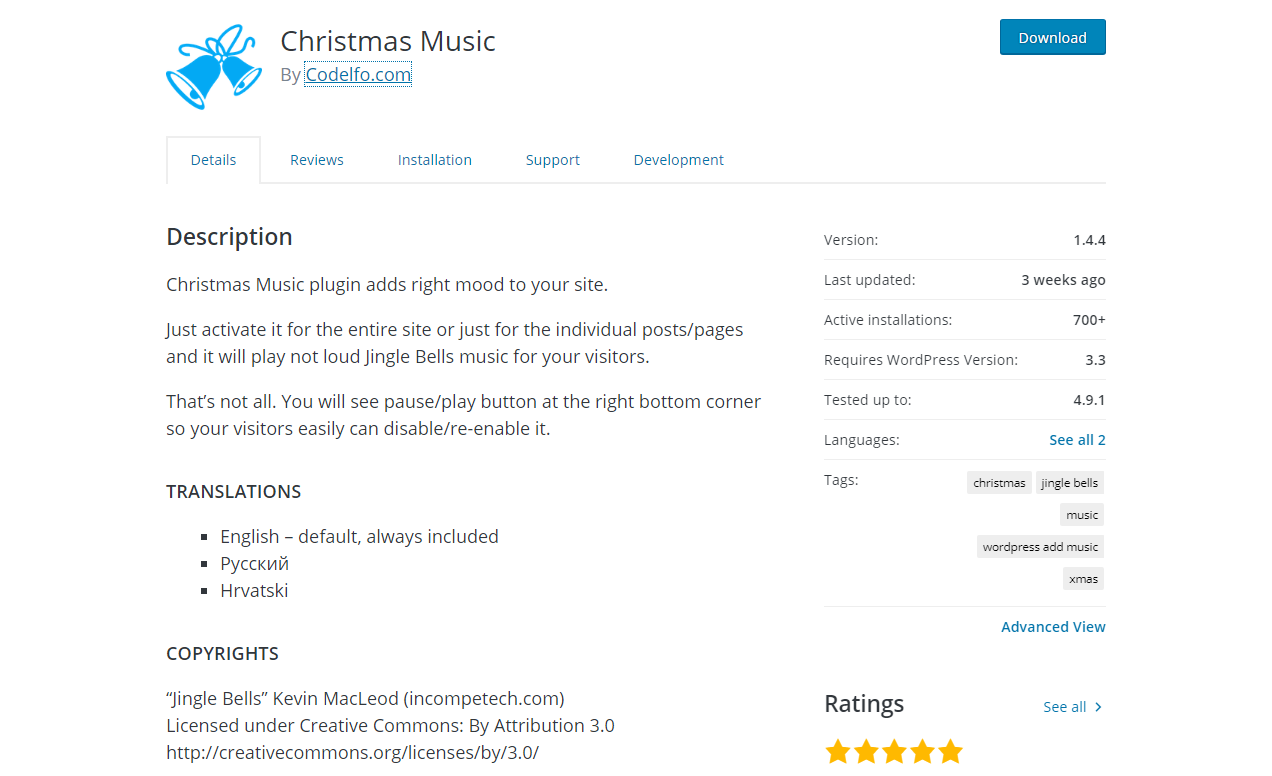Open the Advanced View link

pos(1053,627)
